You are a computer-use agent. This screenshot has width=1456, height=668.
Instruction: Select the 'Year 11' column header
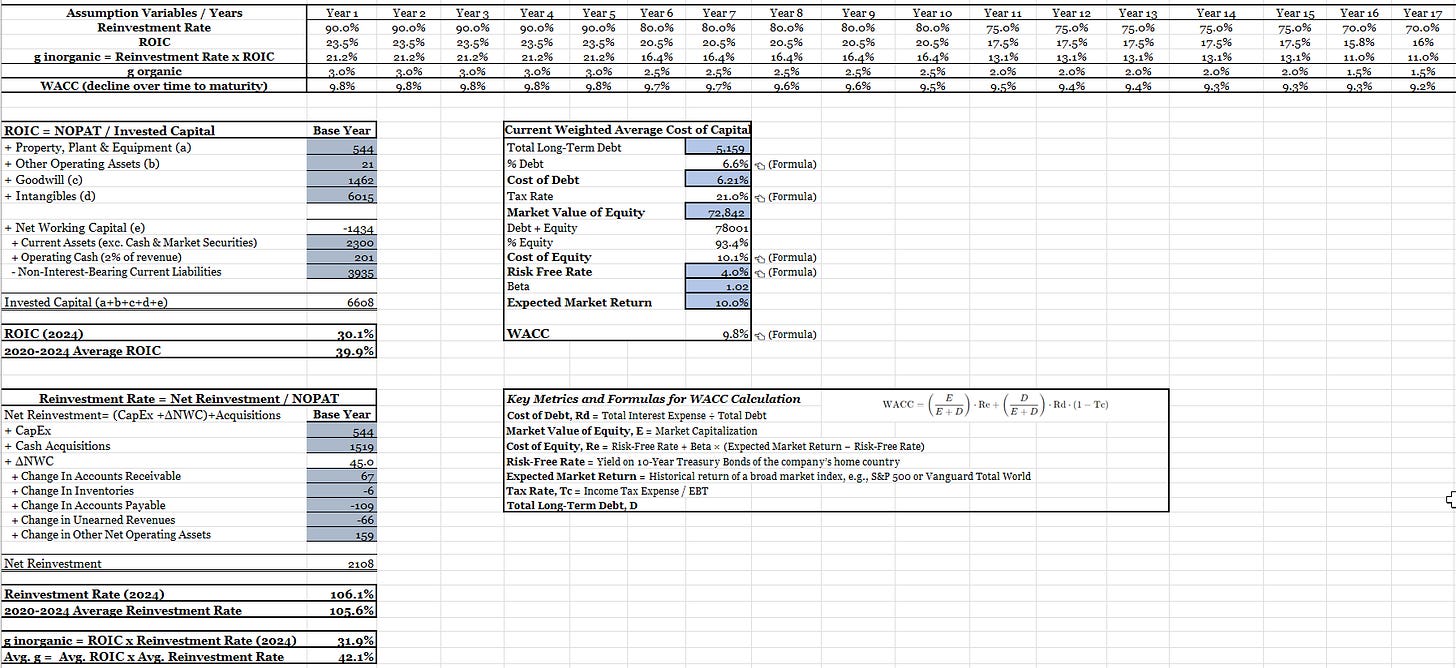(1001, 13)
